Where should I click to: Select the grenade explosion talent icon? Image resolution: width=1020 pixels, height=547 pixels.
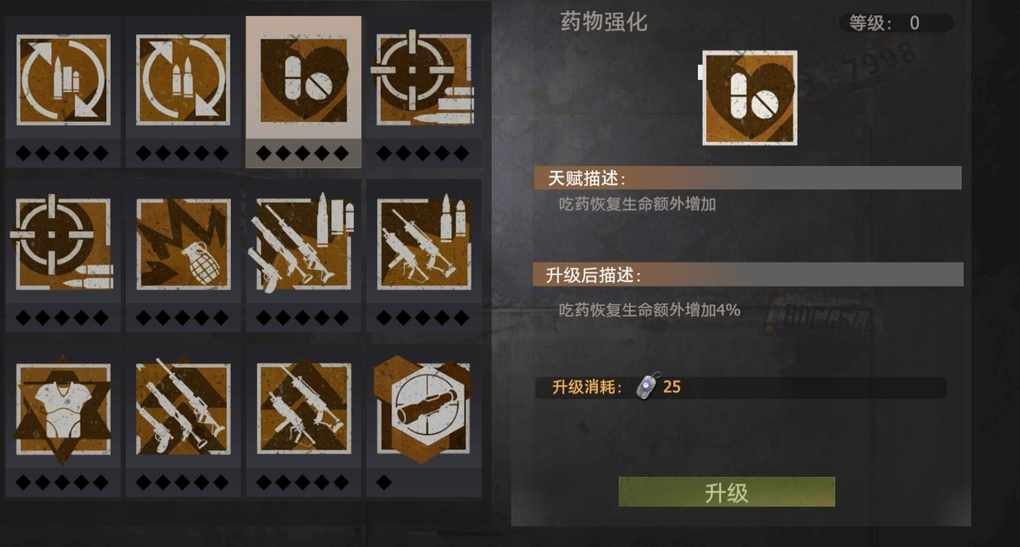[x=183, y=244]
